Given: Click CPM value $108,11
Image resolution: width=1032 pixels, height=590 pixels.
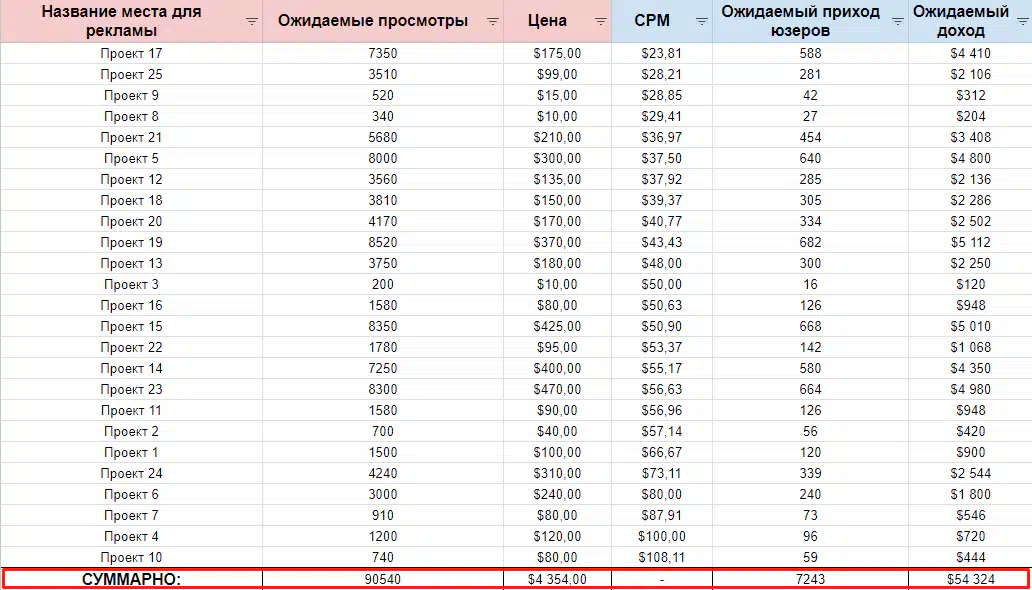Looking at the screenshot, I should 662,557.
